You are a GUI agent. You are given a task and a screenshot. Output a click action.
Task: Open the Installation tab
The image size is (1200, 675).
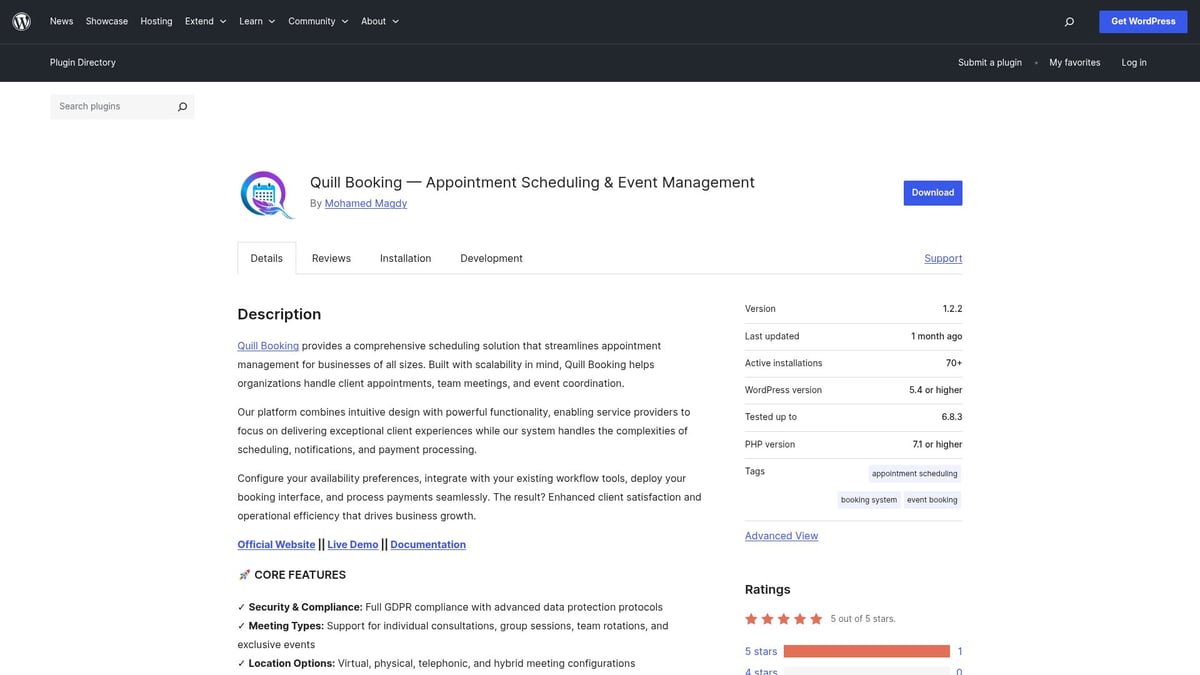coord(405,258)
